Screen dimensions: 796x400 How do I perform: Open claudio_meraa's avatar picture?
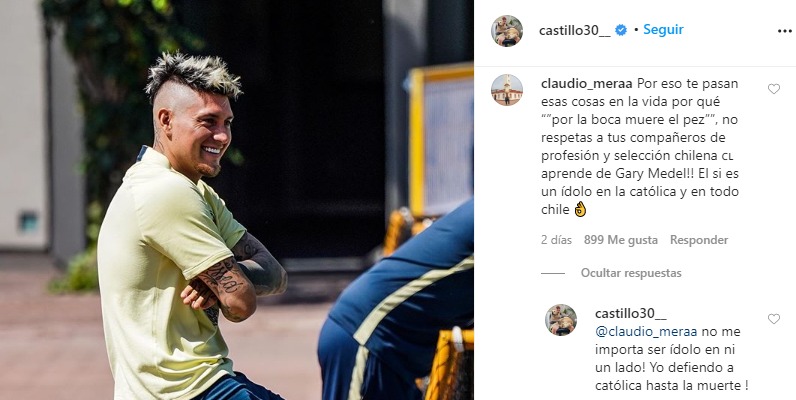[x=507, y=90]
